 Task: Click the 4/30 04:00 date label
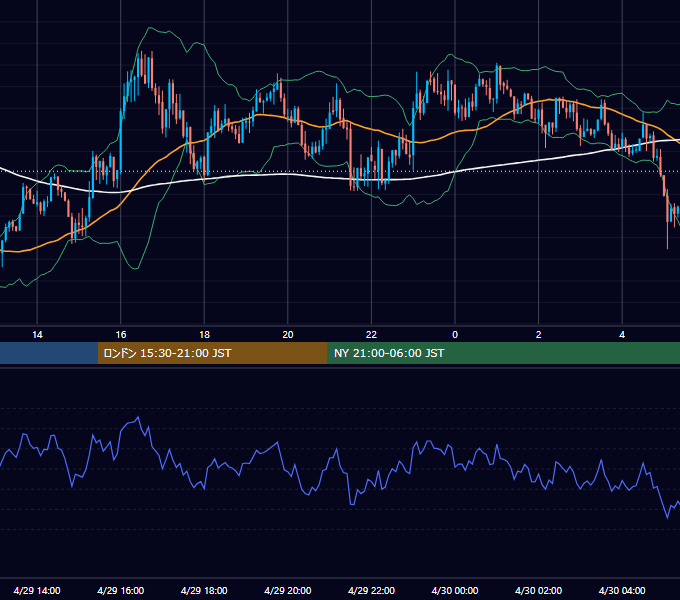622,590
